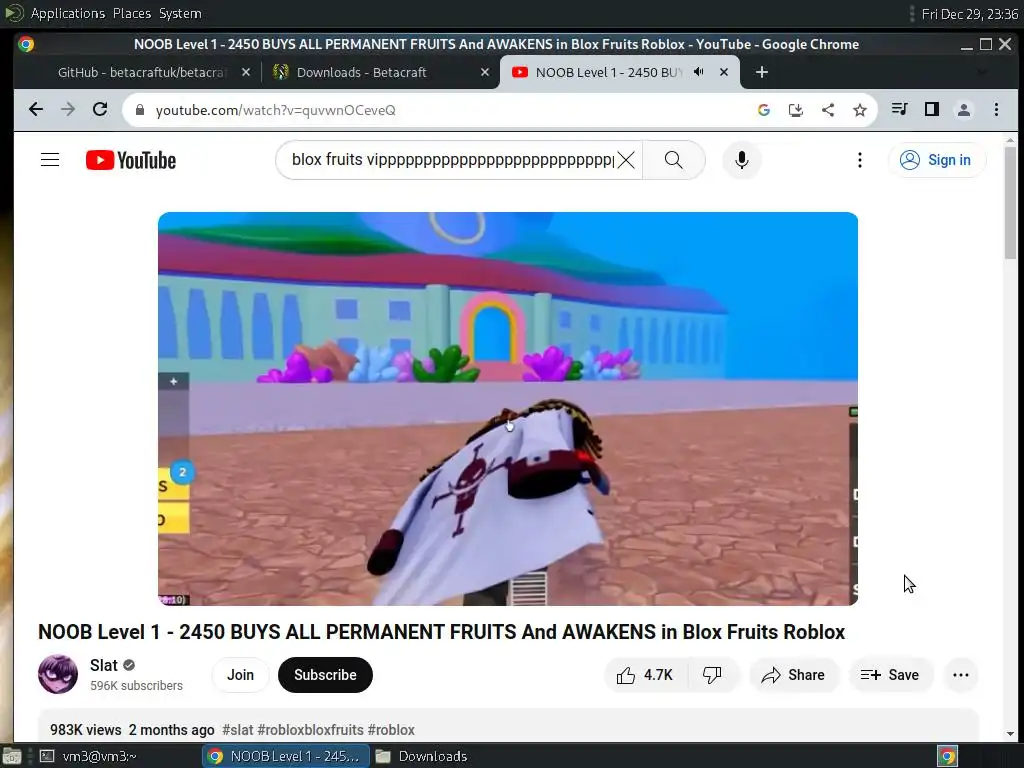The image size is (1024, 768).
Task: Save video to a playlist
Action: click(890, 675)
